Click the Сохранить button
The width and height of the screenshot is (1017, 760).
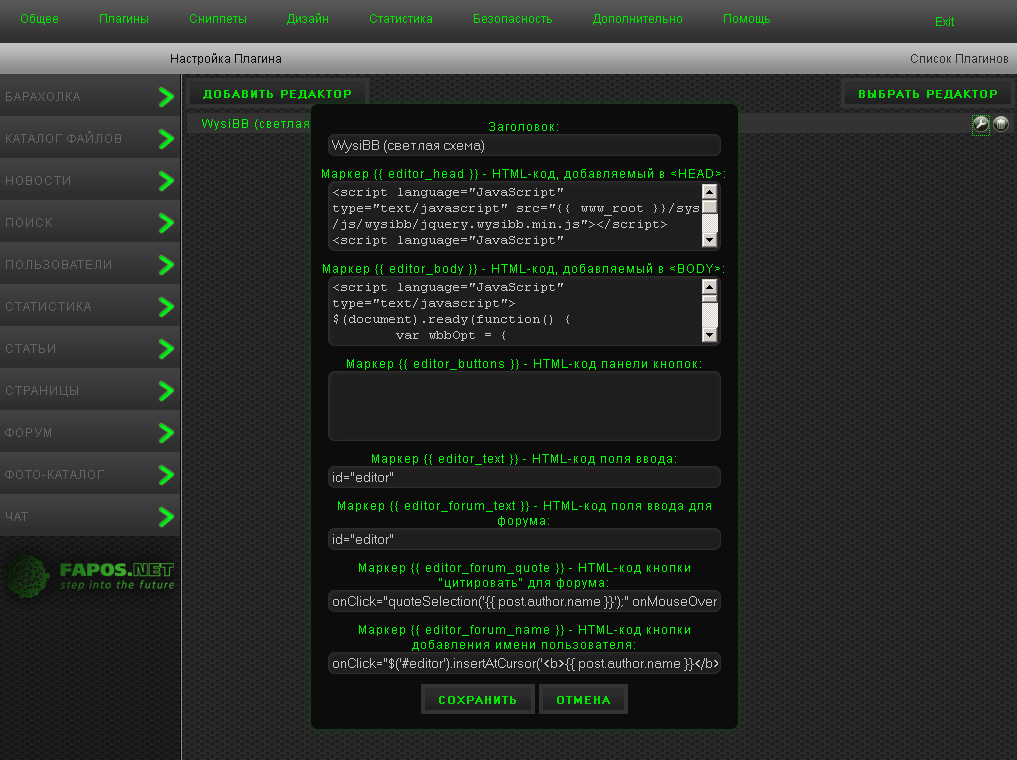(477, 700)
